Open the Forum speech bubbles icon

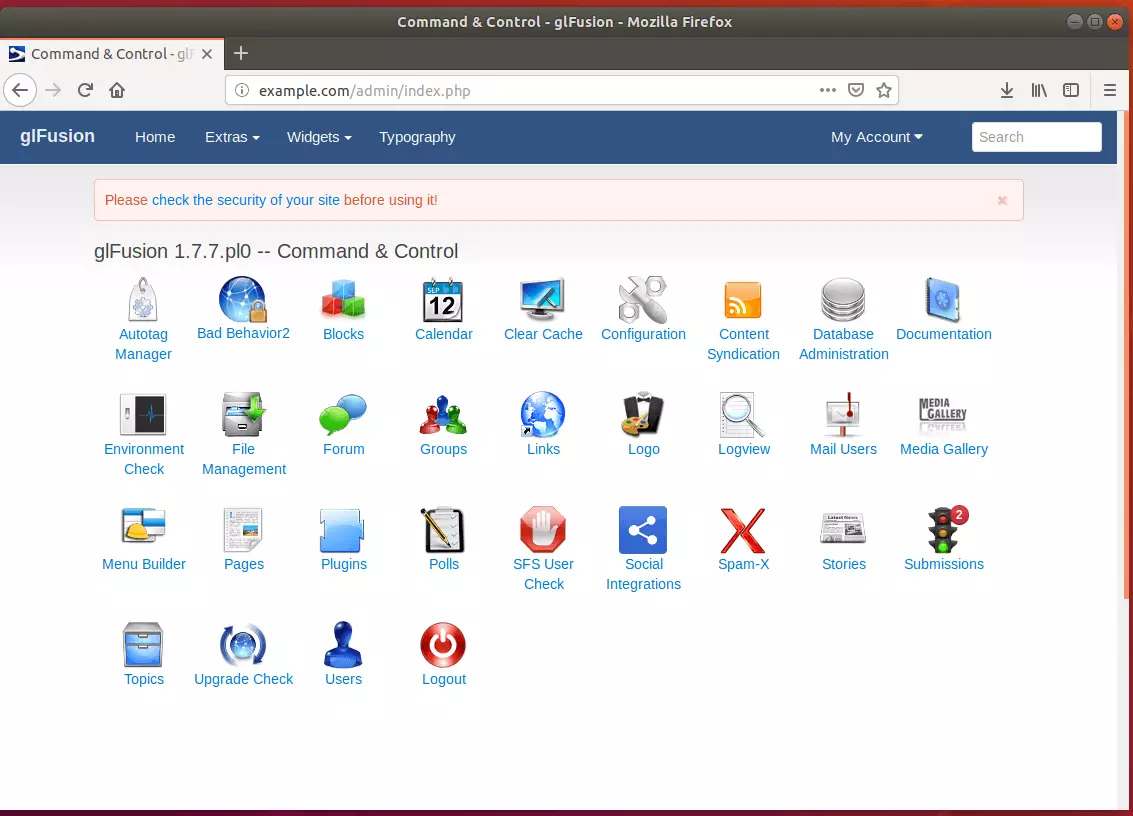[343, 414]
